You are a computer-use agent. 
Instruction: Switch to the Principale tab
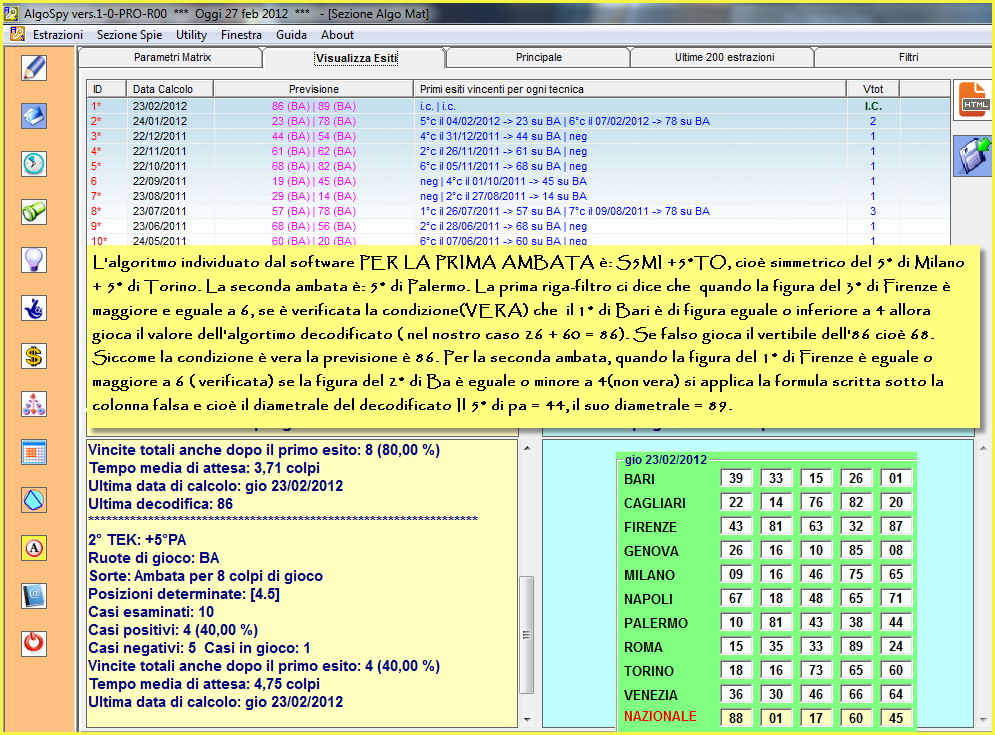pos(539,57)
